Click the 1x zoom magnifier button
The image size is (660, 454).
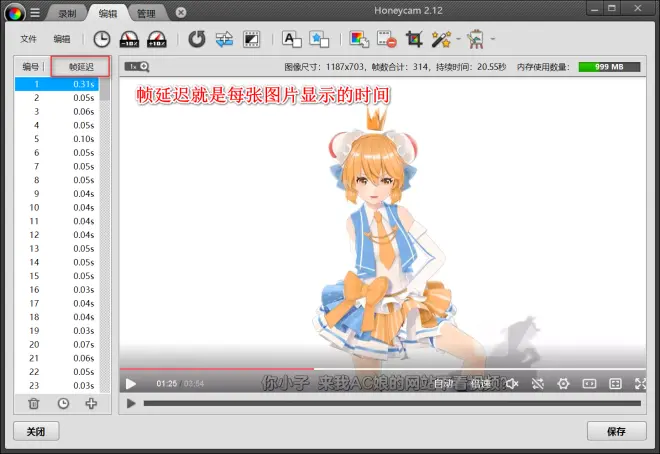point(137,66)
